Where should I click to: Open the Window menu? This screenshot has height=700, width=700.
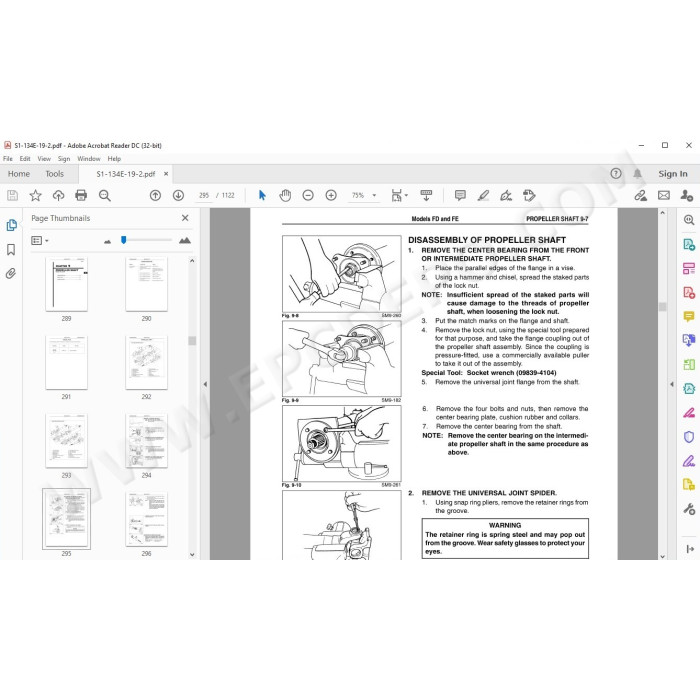pos(89,158)
